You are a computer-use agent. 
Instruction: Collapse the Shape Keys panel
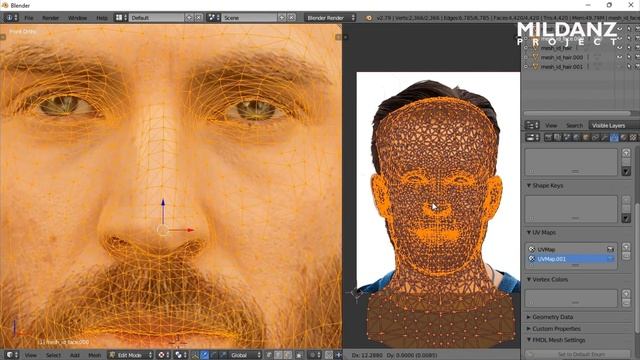[529, 185]
